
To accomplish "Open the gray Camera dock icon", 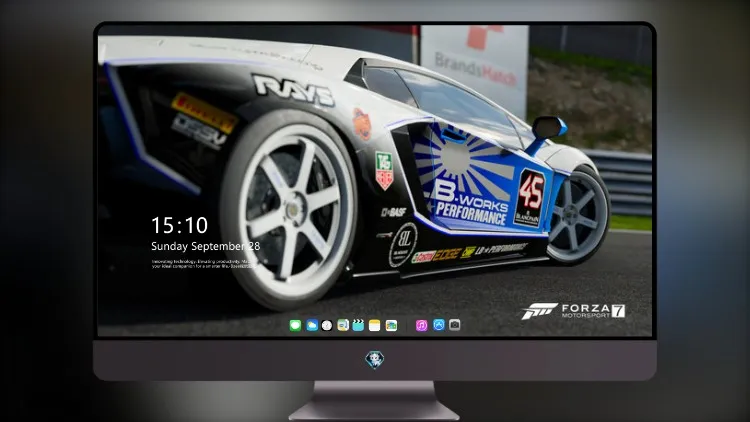I will point(454,325).
